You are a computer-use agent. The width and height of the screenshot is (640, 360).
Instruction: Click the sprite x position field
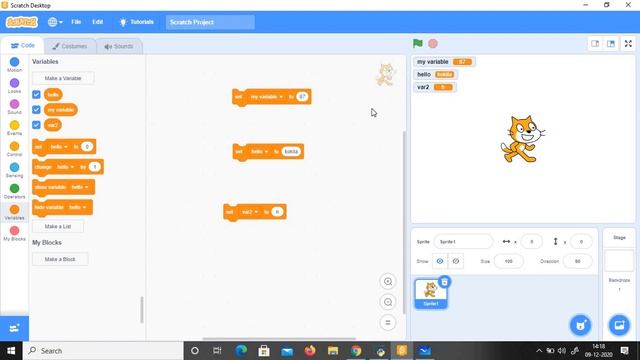click(x=531, y=242)
